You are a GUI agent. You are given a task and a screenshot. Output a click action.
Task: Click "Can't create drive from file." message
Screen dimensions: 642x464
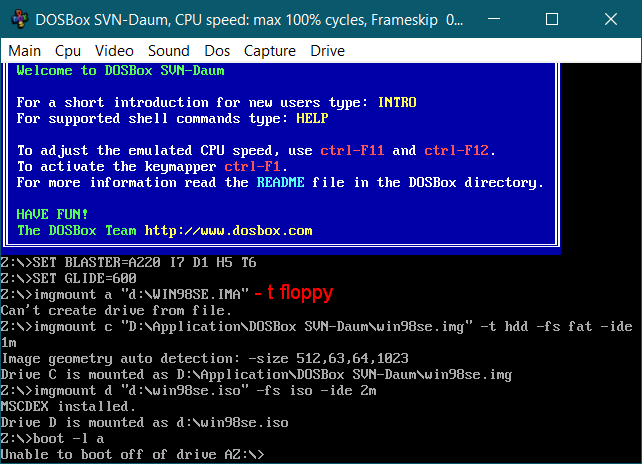tap(116, 310)
